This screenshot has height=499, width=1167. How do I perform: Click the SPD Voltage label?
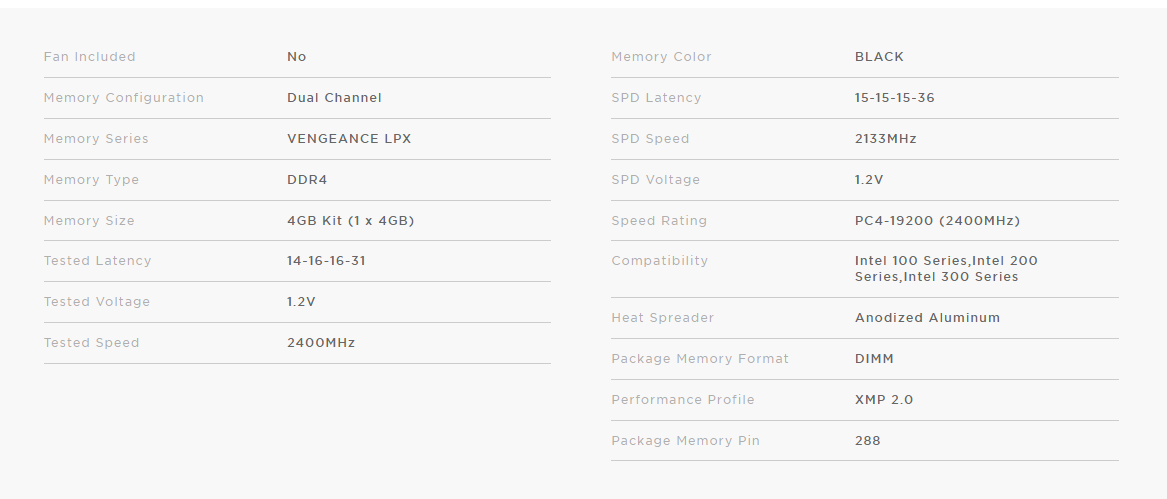click(656, 179)
